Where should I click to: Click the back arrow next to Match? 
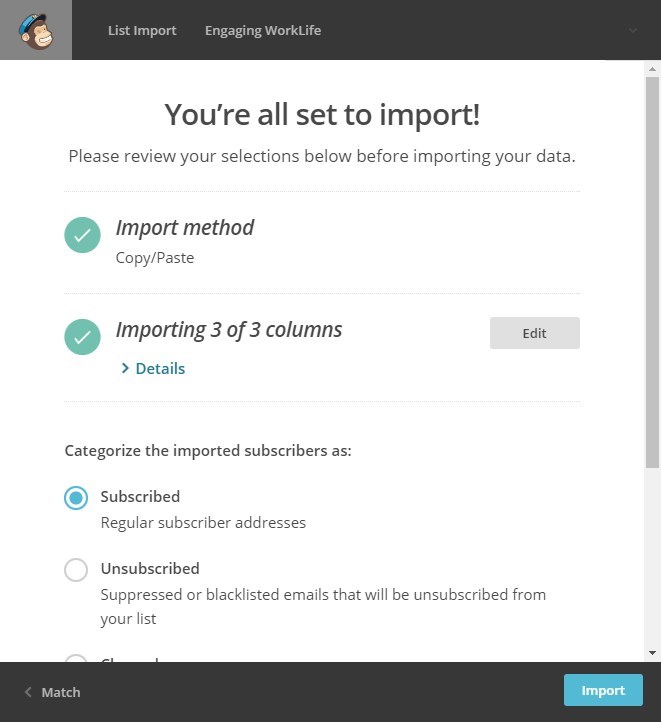coord(28,692)
